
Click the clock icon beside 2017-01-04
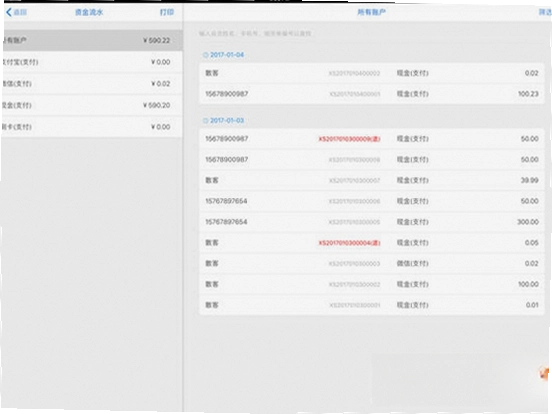click(x=206, y=55)
